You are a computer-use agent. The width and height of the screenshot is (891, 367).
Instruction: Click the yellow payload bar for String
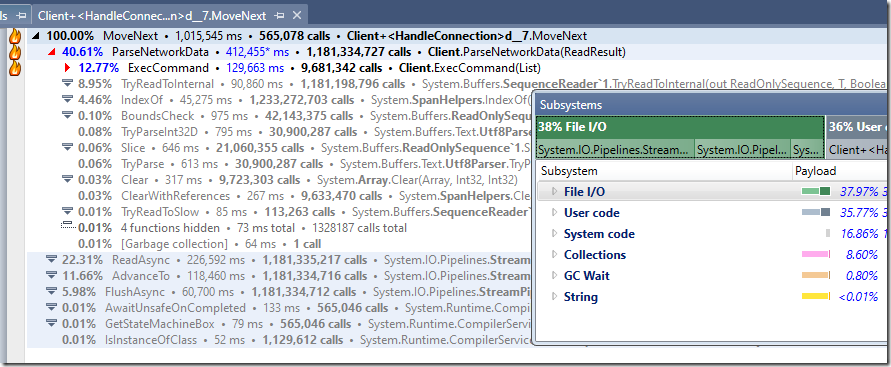point(816,297)
